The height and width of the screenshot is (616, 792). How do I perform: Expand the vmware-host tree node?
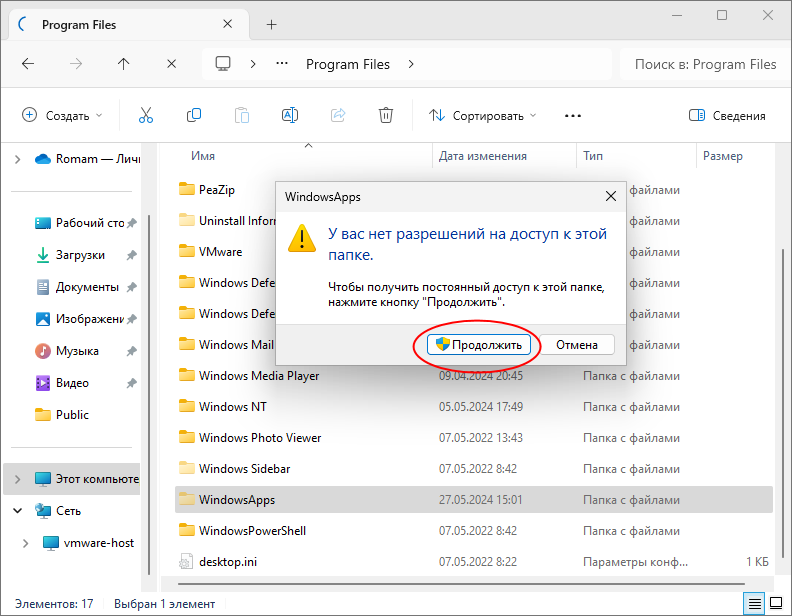(25, 543)
